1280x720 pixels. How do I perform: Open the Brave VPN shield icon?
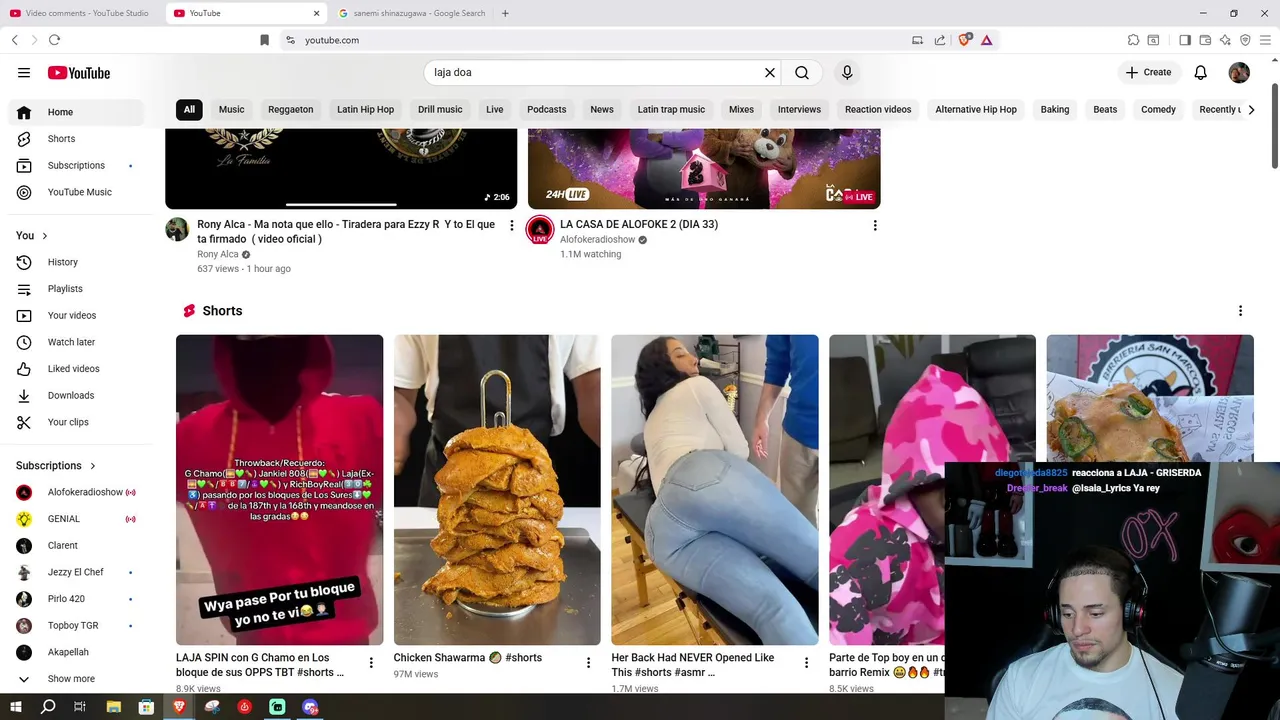pos(1245,40)
